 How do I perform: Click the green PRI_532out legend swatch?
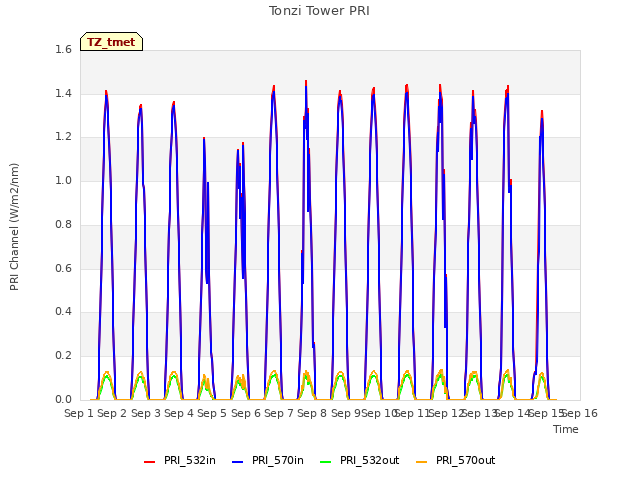pos(326,462)
